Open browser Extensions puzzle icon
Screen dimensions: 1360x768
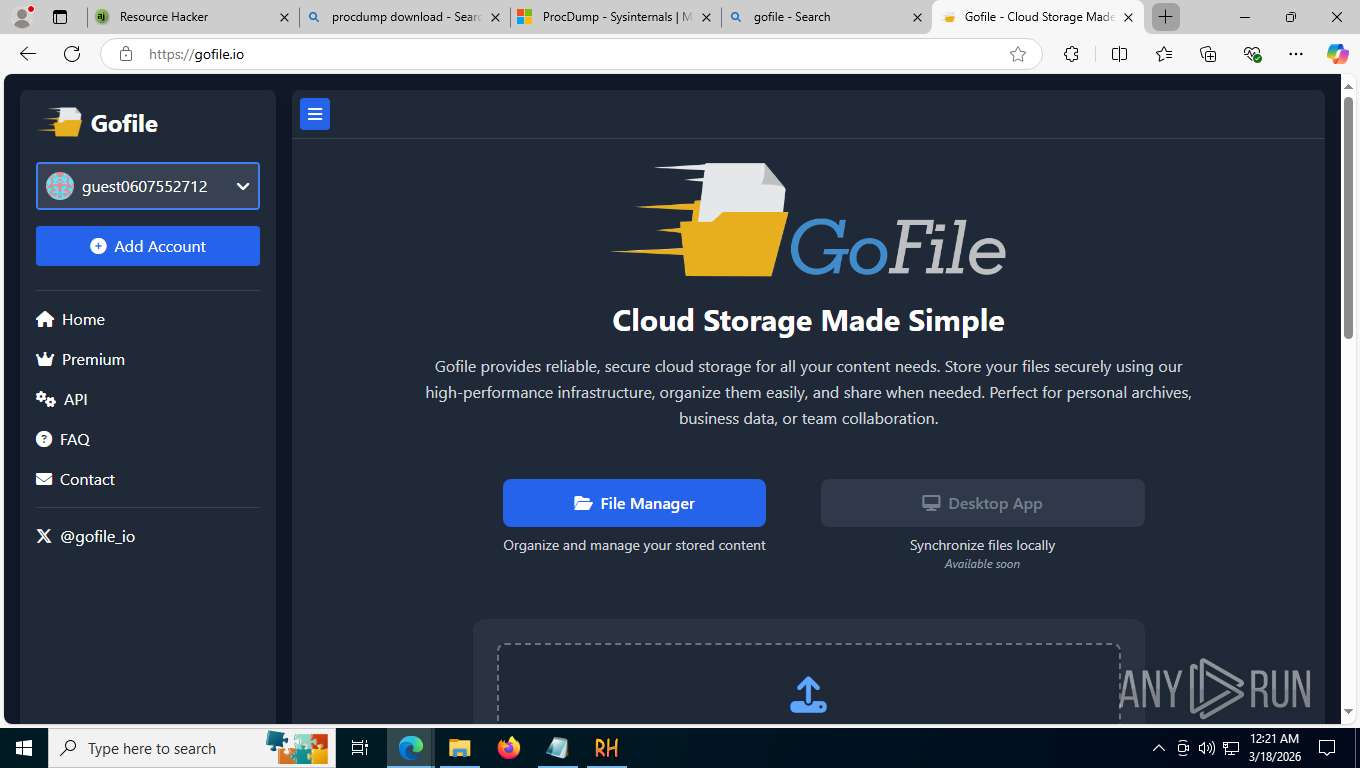pyautogui.click(x=1071, y=54)
